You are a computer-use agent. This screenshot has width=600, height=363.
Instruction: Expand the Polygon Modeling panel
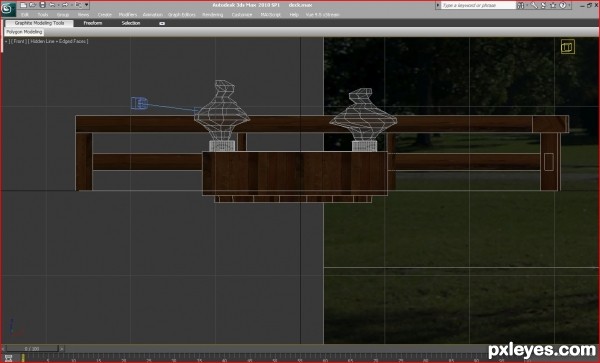tap(24, 32)
